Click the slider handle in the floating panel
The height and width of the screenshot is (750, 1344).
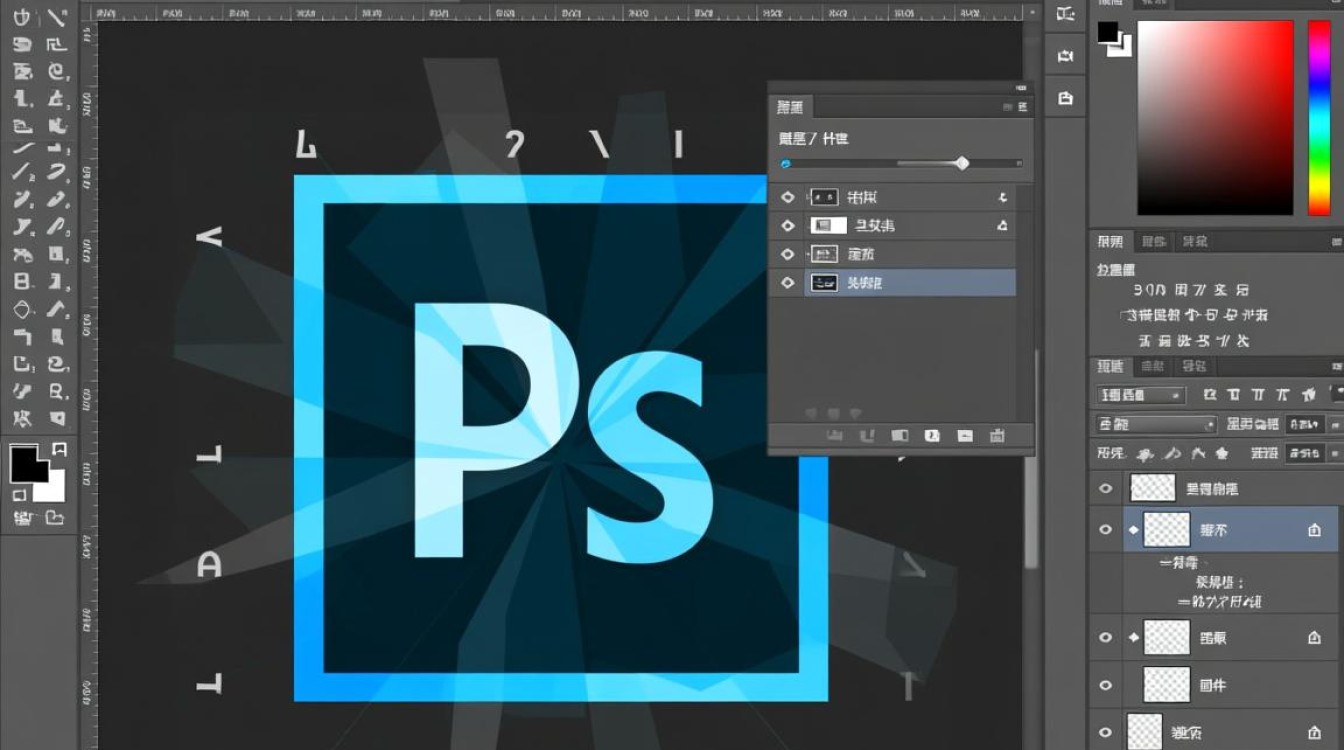(x=962, y=163)
